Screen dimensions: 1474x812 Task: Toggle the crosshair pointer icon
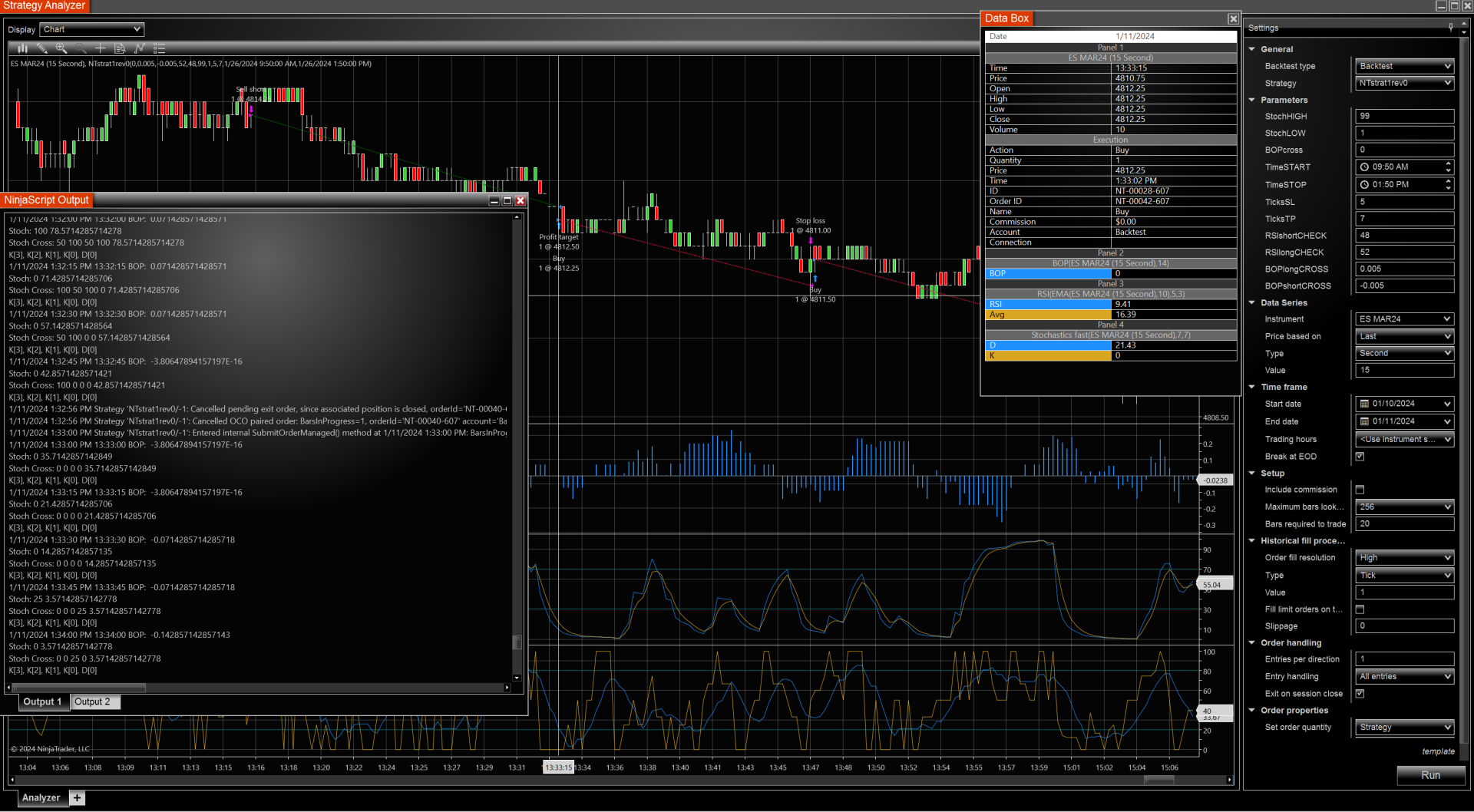100,48
